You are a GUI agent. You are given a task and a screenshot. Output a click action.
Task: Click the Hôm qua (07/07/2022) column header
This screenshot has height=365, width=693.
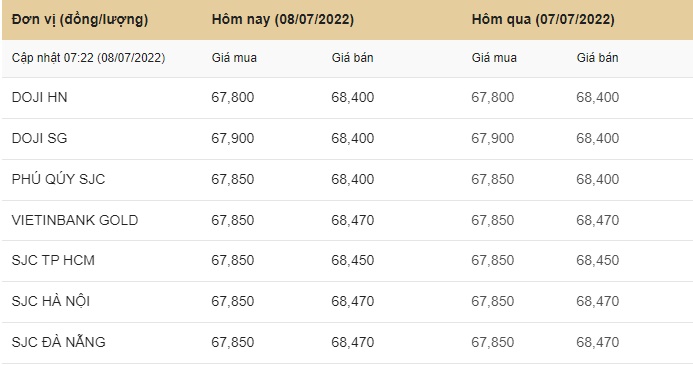pos(543,19)
